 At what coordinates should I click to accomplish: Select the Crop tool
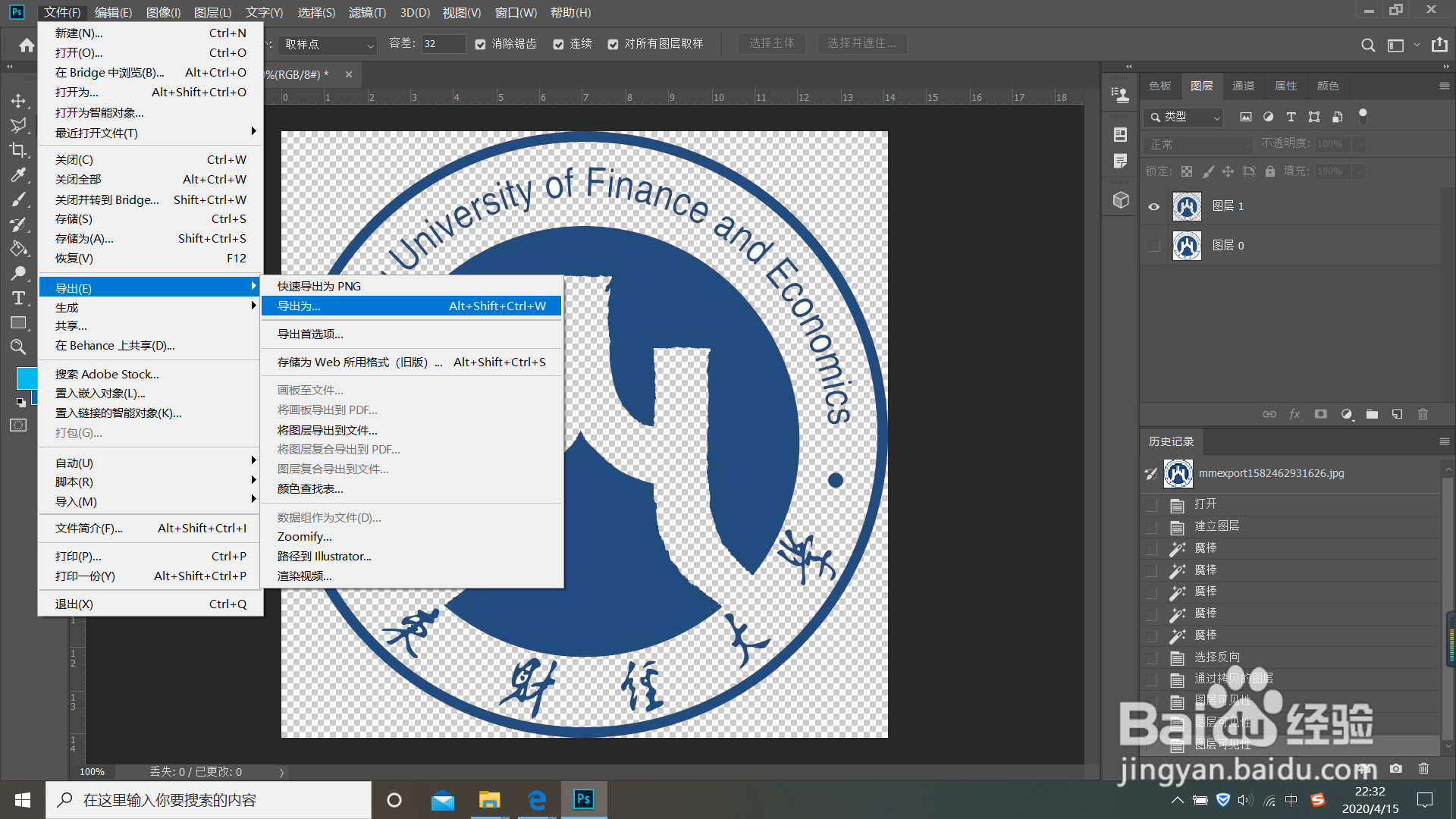[x=18, y=150]
